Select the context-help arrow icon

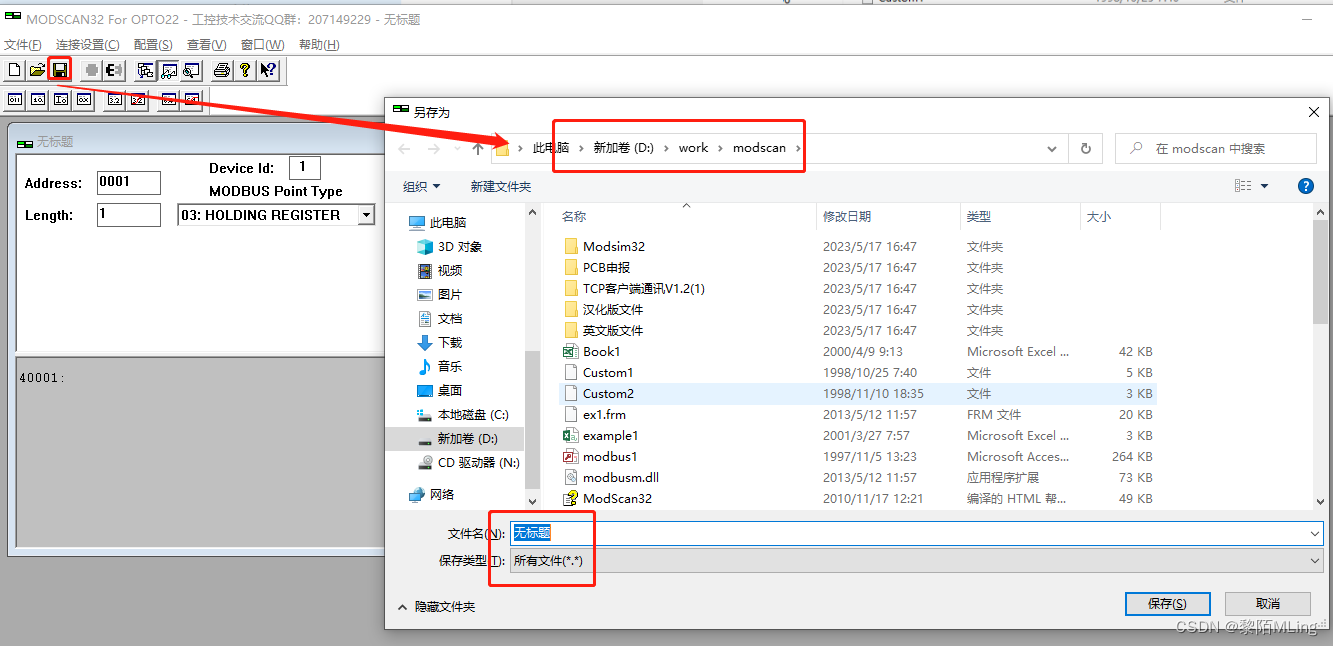(x=268, y=70)
